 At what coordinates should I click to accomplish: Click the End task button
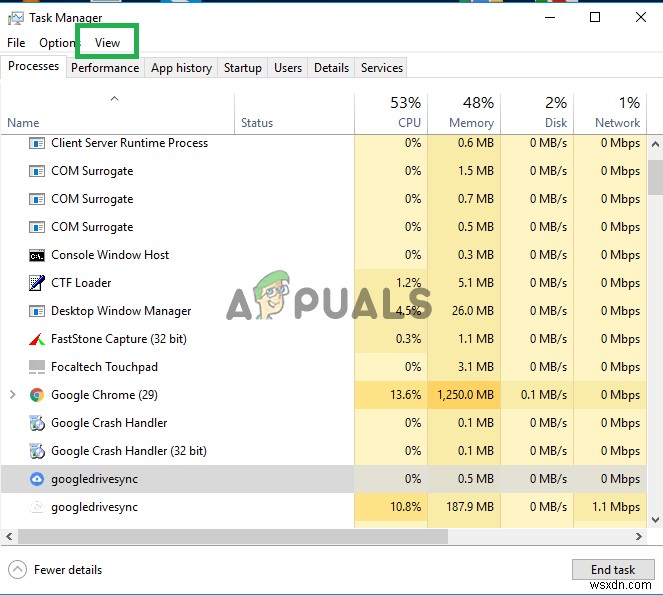pos(613,570)
